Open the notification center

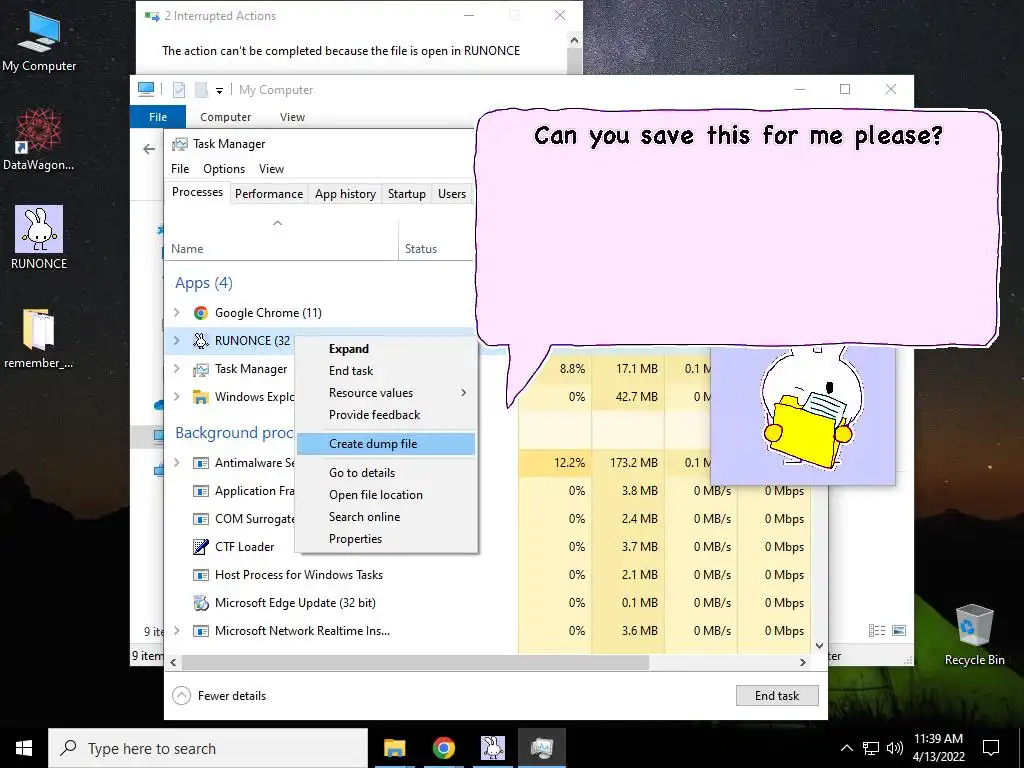(991, 748)
